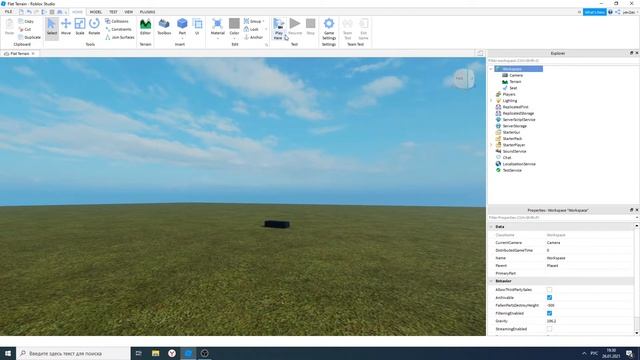Open the Toolbox panel
Image resolution: width=640 pixels, height=360 pixels.
[x=164, y=27]
